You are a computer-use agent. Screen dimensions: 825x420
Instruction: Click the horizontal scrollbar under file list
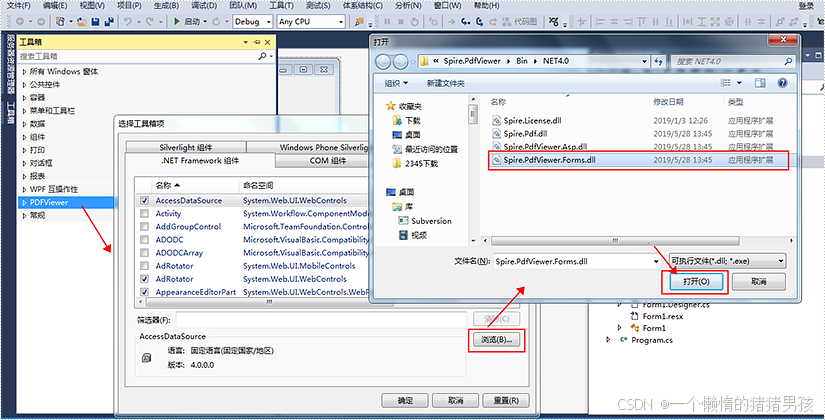pos(614,241)
